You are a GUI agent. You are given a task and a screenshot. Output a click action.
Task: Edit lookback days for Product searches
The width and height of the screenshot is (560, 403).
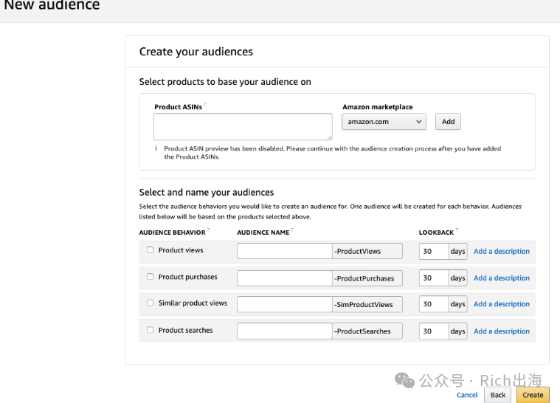point(434,331)
